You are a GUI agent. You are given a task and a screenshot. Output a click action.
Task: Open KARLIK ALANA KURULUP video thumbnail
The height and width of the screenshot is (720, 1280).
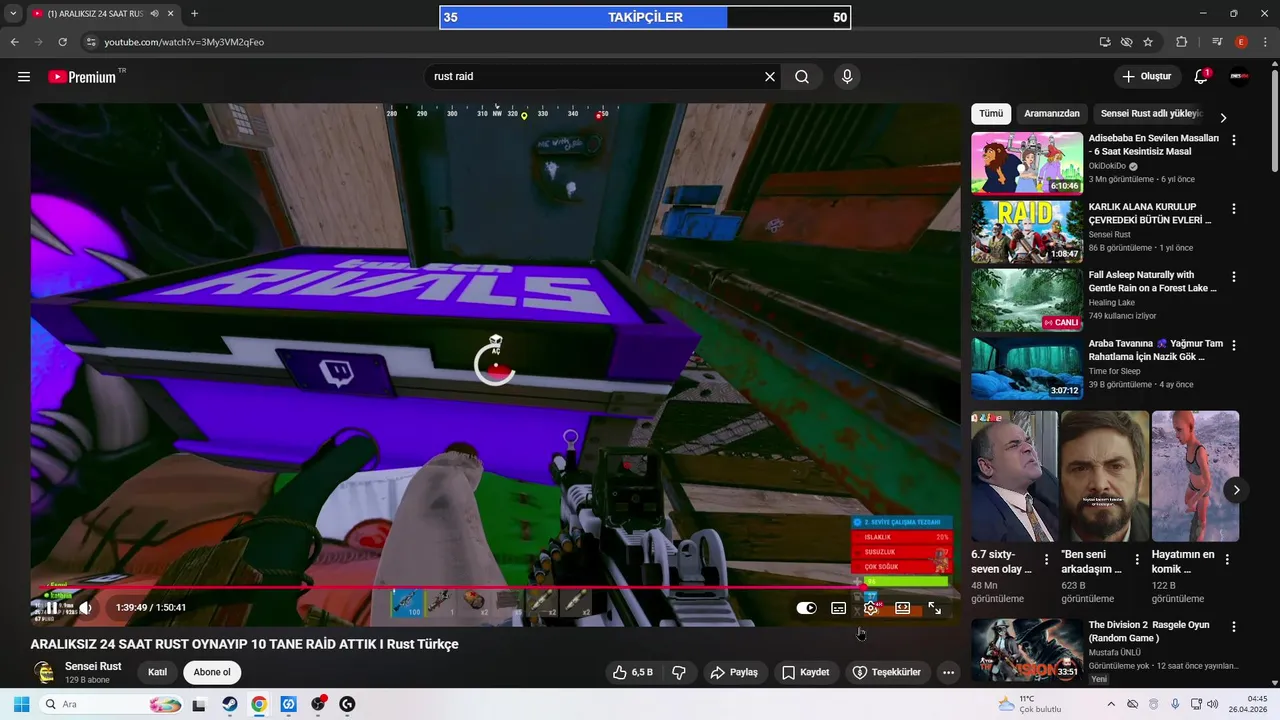(x=1027, y=231)
